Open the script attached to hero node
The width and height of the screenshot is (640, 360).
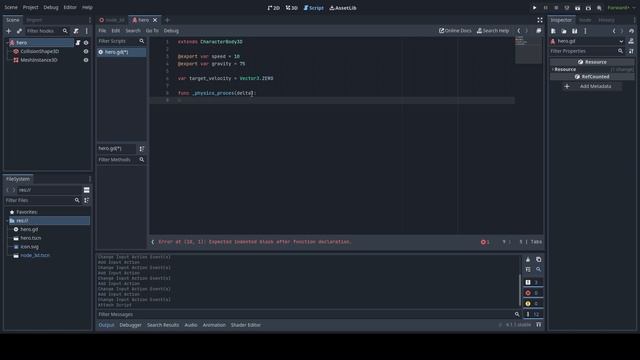[78, 42]
